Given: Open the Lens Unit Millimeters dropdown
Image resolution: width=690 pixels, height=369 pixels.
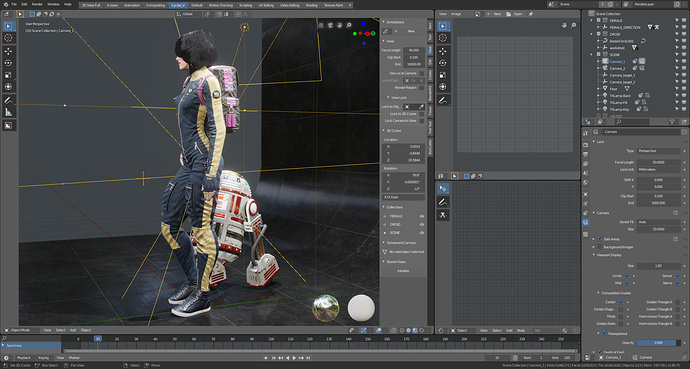Looking at the screenshot, I should (658, 169).
